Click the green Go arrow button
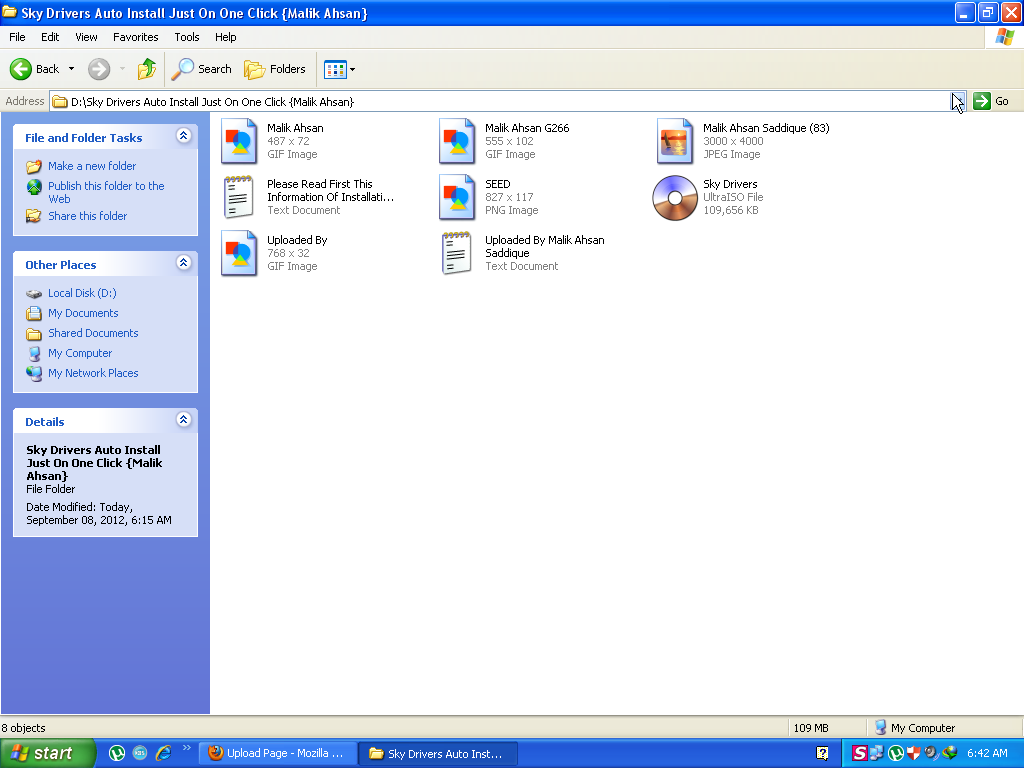Screen dimensions: 1024x768 [x=982, y=101]
